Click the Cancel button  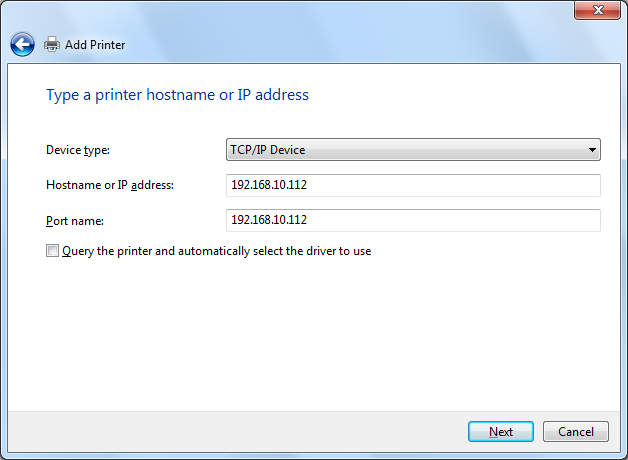[x=575, y=431]
